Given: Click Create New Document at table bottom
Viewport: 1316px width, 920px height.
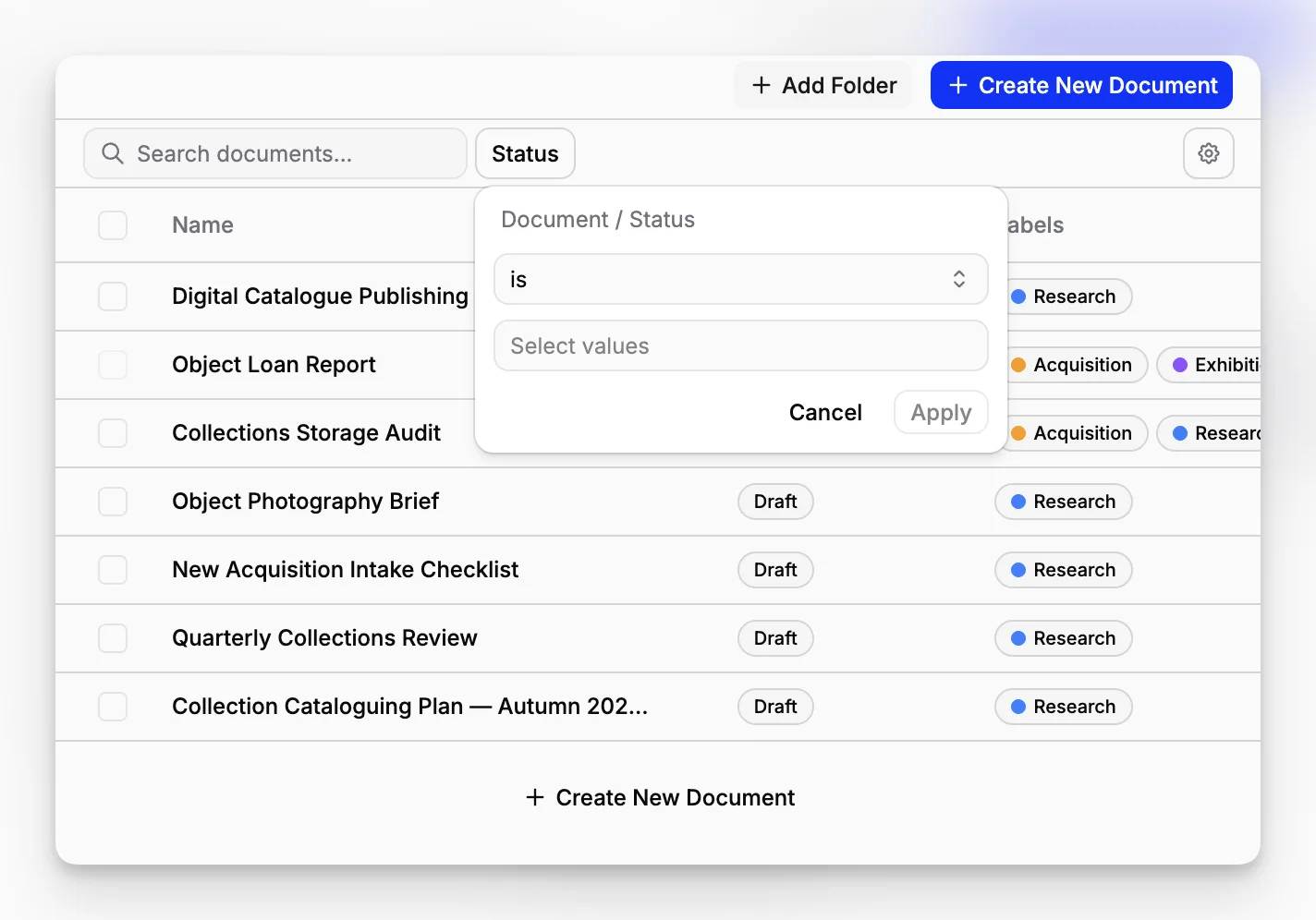Looking at the screenshot, I should (x=660, y=797).
